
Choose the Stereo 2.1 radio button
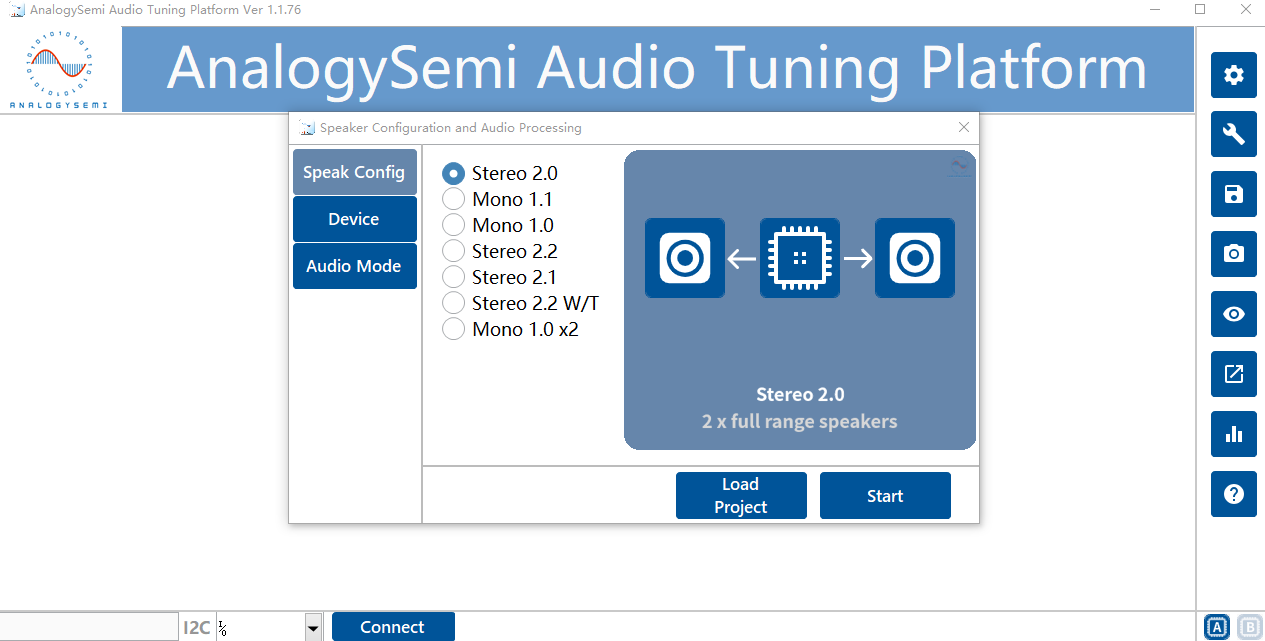click(454, 277)
